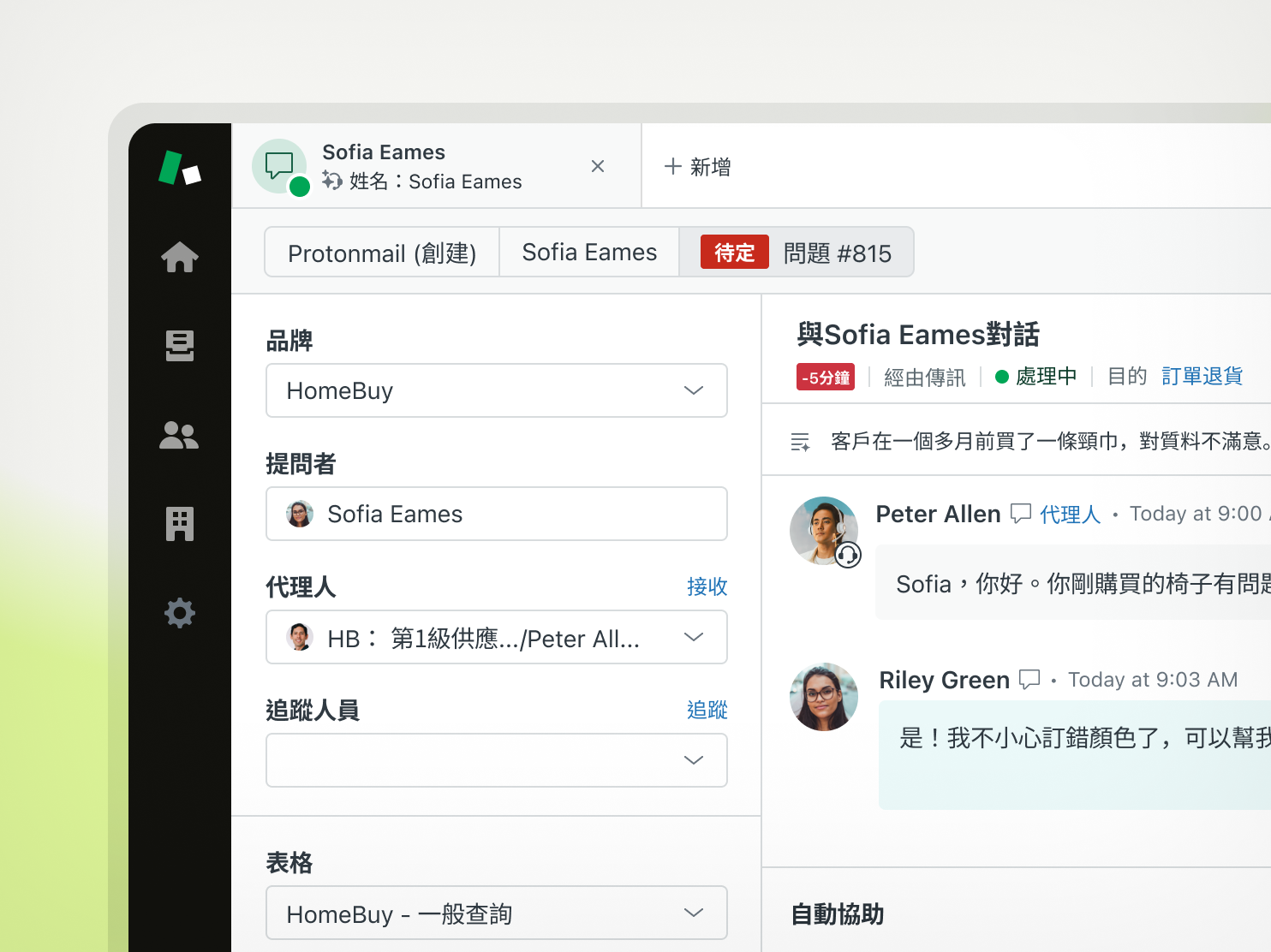This screenshot has height=952, width=1271.
Task: Close the Sofia Eames ticket tab
Action: [598, 166]
